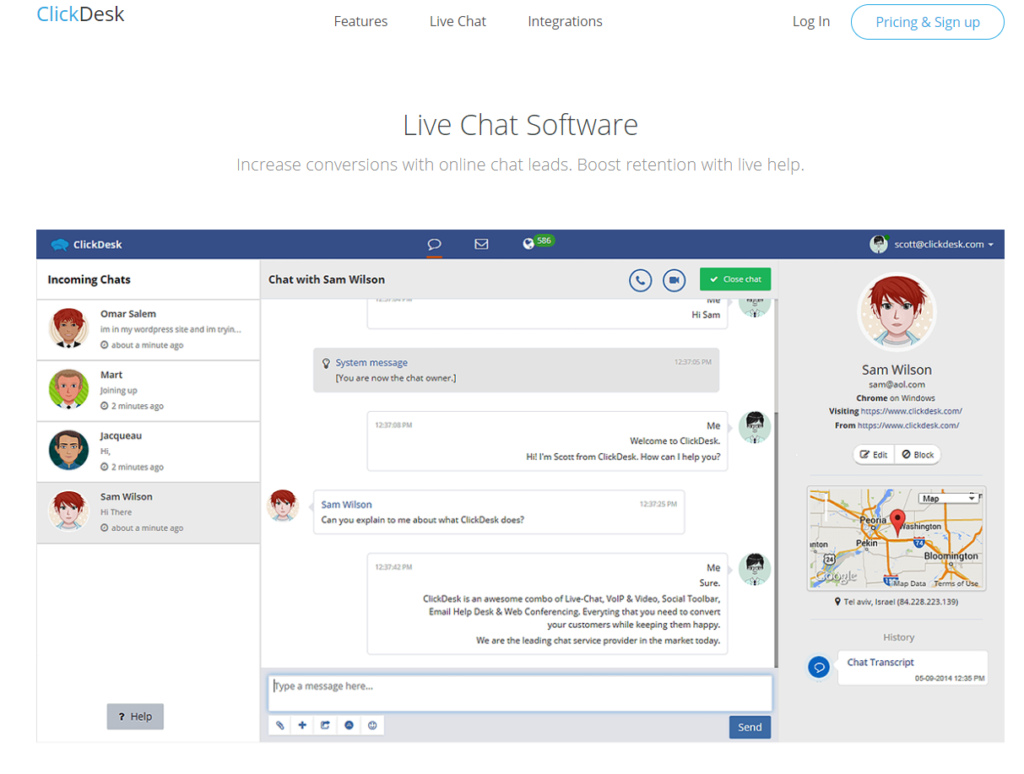Open the emoticon smiley picker

[372, 725]
